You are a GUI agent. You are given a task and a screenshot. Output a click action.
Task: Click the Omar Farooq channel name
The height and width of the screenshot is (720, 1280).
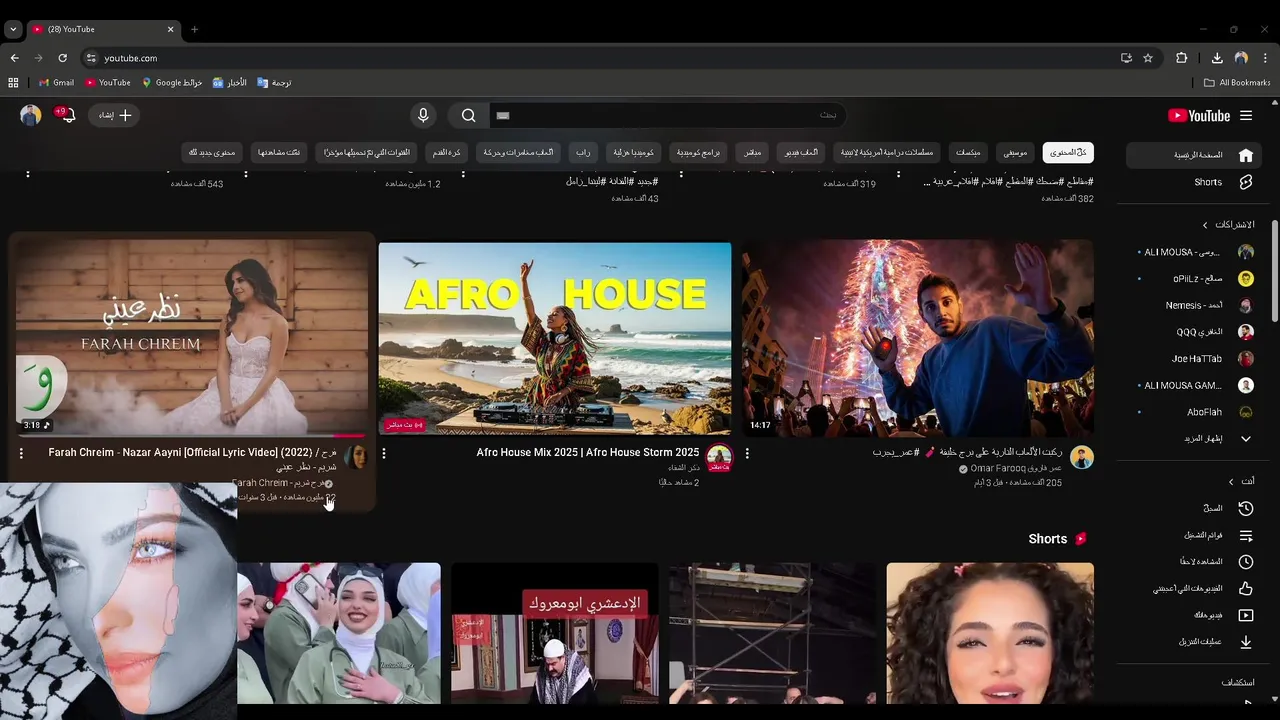tap(1016, 469)
